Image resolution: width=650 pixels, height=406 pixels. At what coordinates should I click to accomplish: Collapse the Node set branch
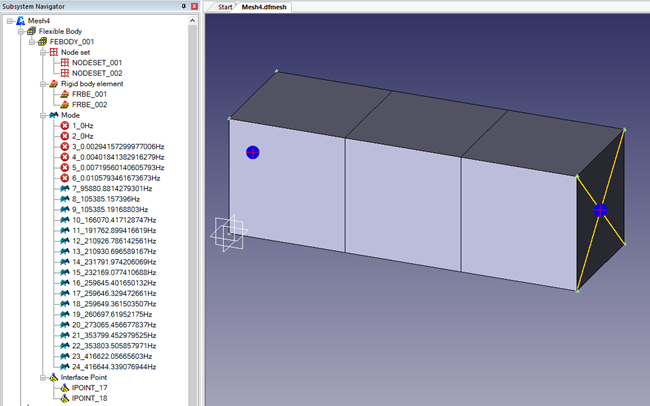pos(41,52)
